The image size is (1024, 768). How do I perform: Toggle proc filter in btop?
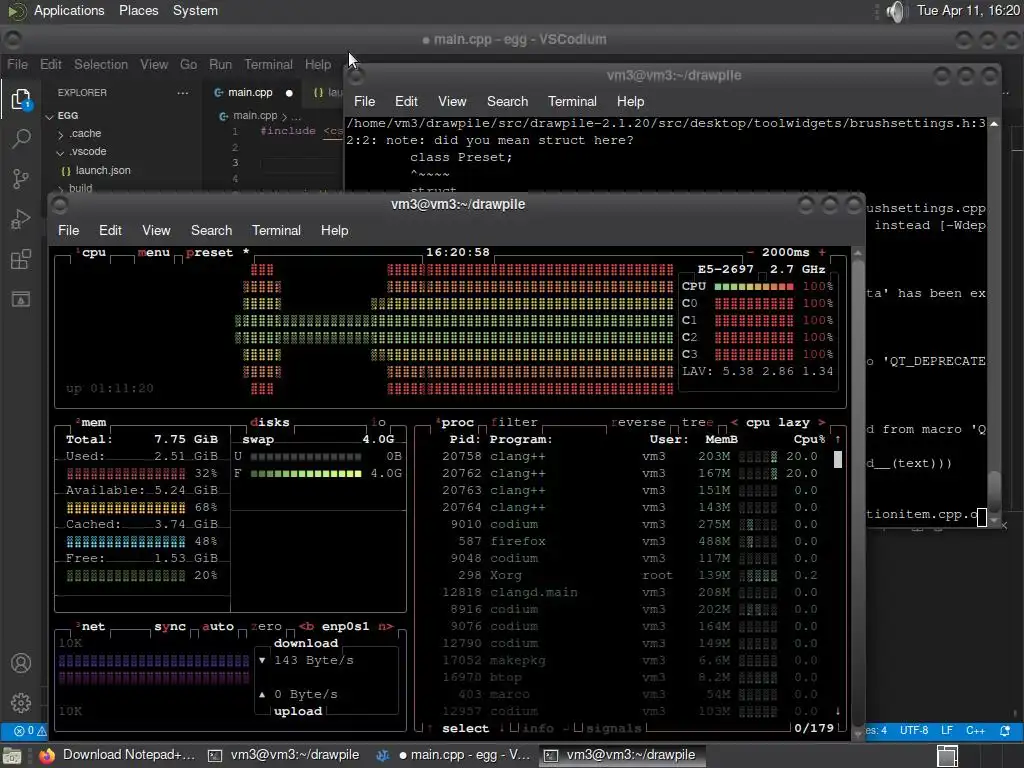coord(514,423)
